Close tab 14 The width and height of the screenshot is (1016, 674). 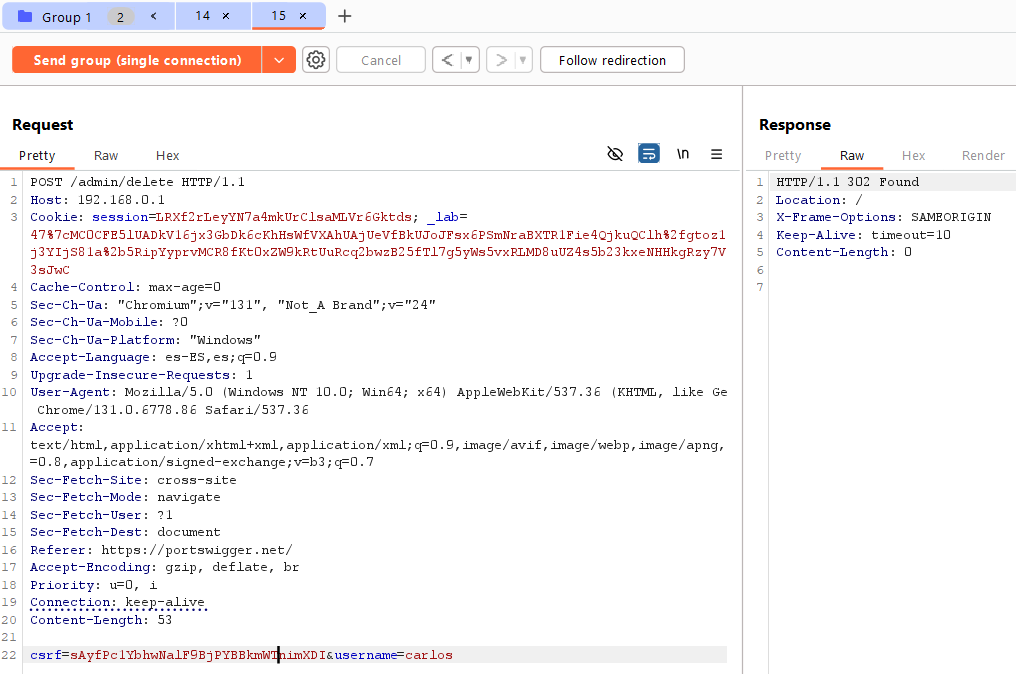click(x=226, y=16)
